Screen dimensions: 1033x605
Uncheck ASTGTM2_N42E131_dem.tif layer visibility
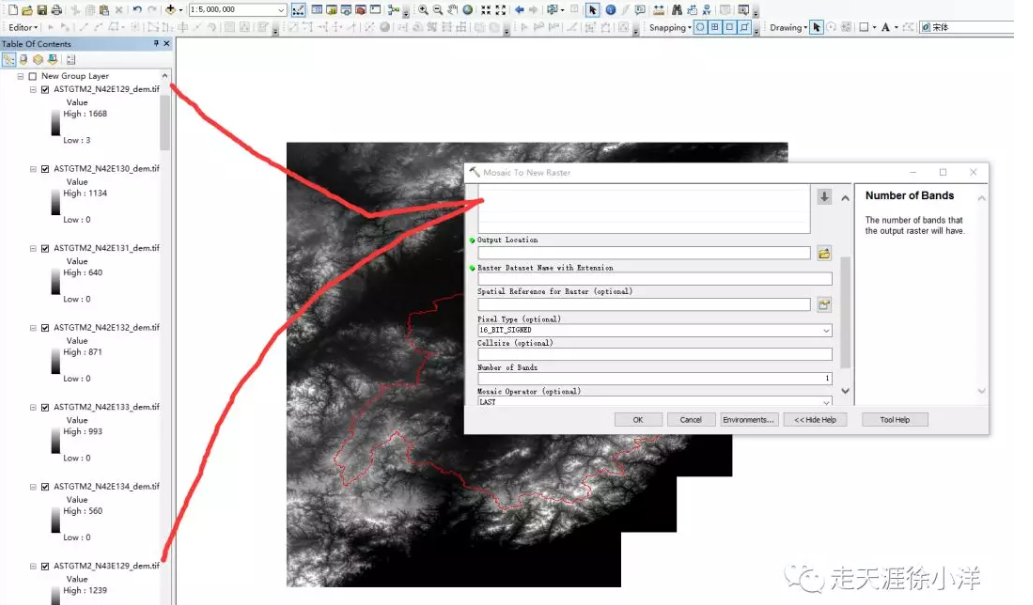pos(43,247)
